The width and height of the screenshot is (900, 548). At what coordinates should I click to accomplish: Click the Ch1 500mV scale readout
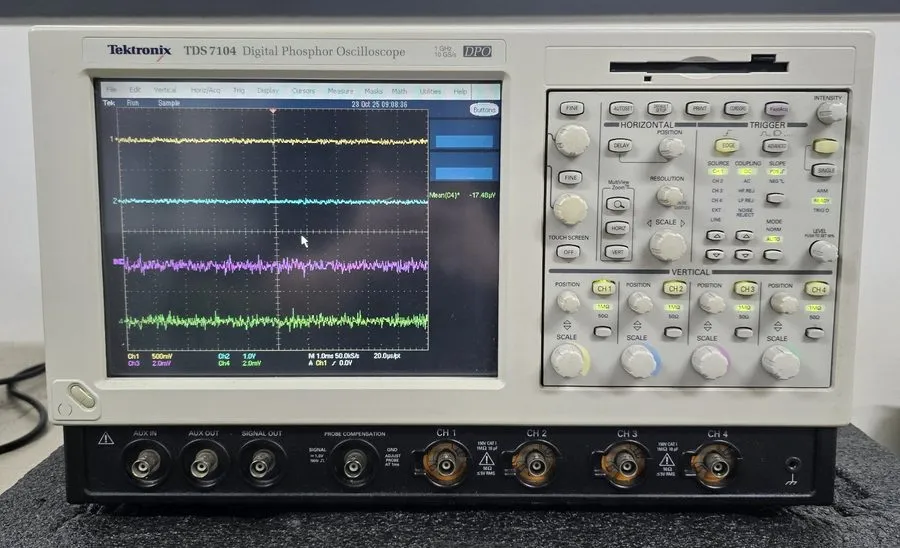click(150, 356)
